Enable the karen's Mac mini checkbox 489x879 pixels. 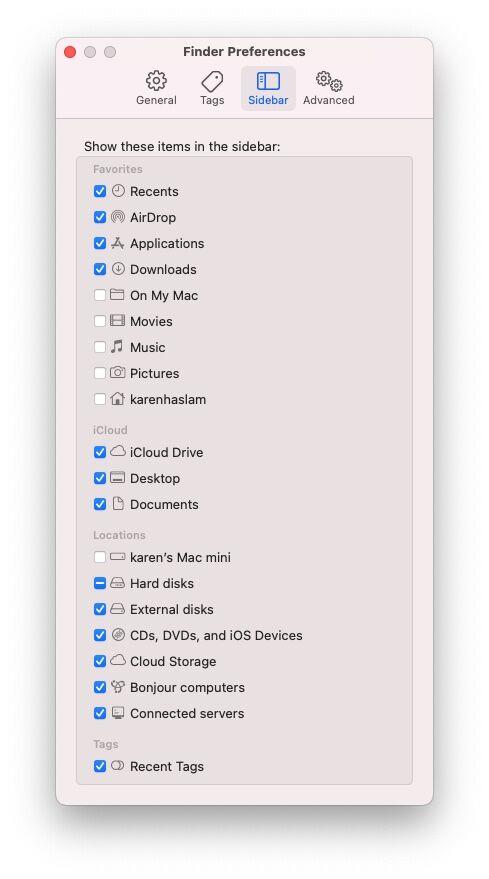click(100, 557)
